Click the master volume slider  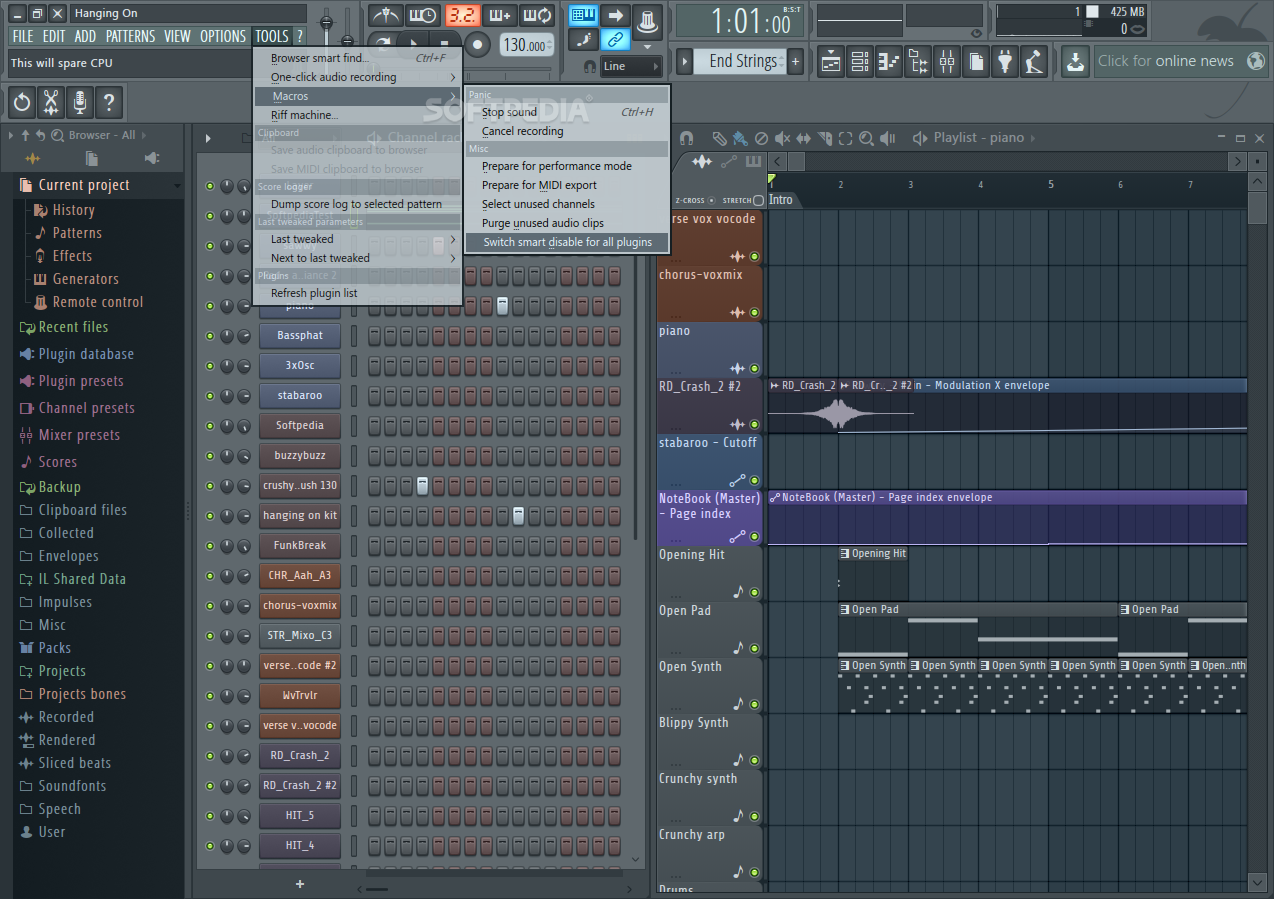(326, 22)
